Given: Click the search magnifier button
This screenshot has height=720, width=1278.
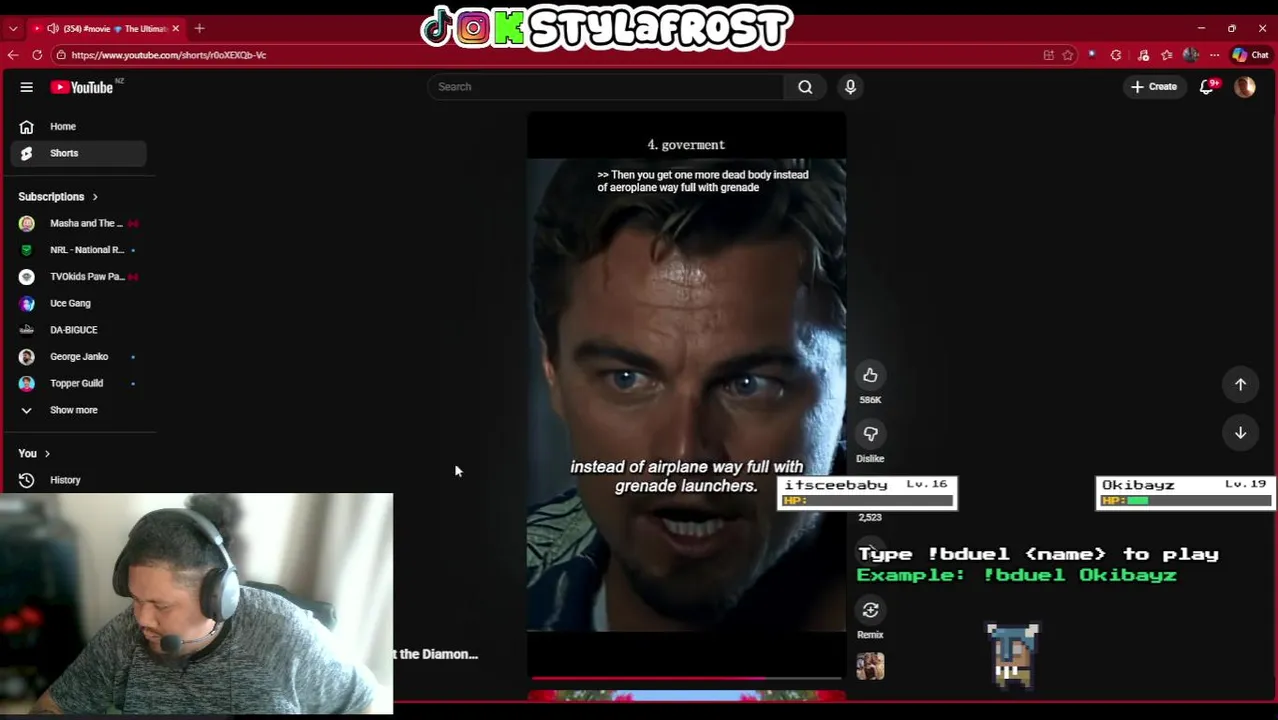Looking at the screenshot, I should pos(805,87).
